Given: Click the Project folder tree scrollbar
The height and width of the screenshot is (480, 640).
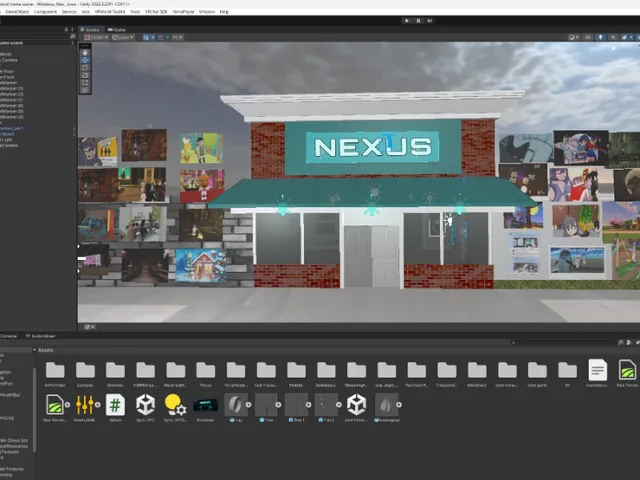Looking at the screenshot, I should [x=35, y=410].
